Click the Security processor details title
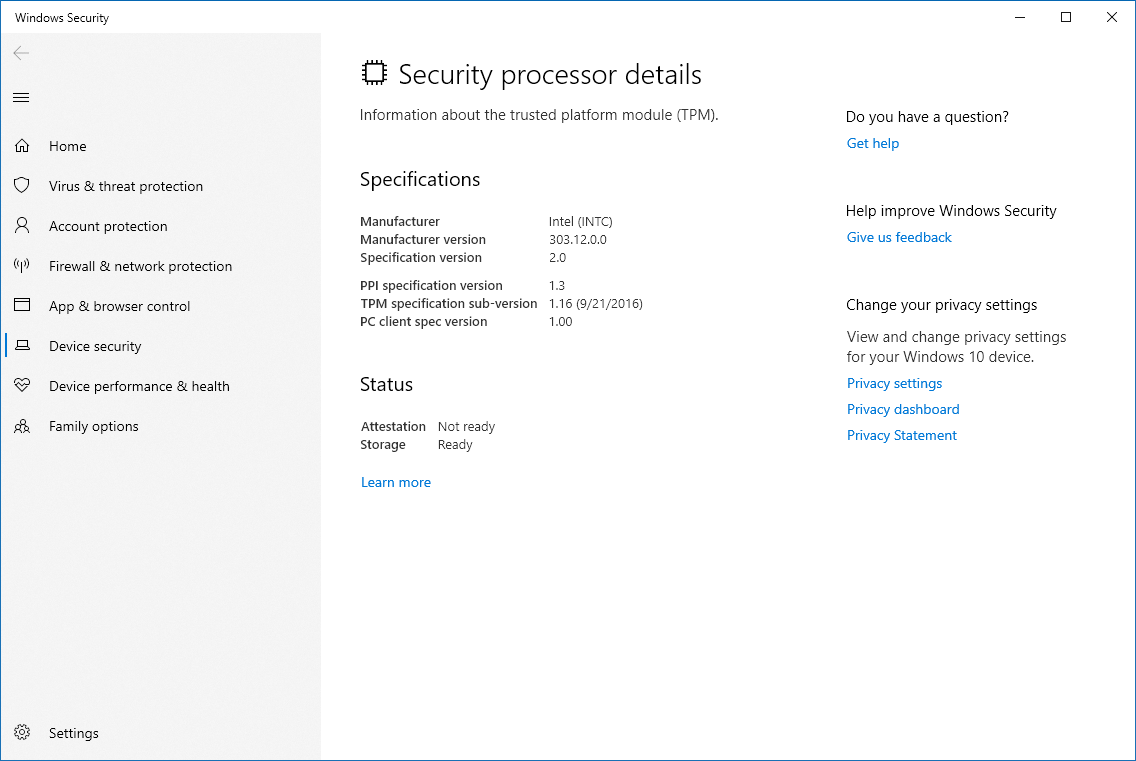Image resolution: width=1136 pixels, height=761 pixels. [x=550, y=74]
